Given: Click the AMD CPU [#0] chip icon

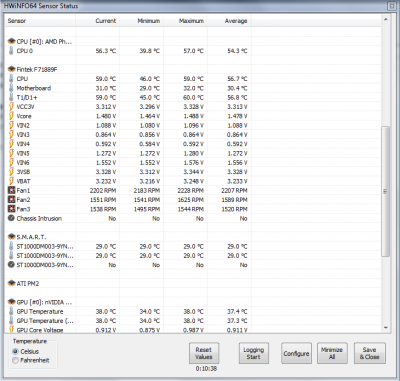Looking at the screenshot, I should [x=12, y=42].
